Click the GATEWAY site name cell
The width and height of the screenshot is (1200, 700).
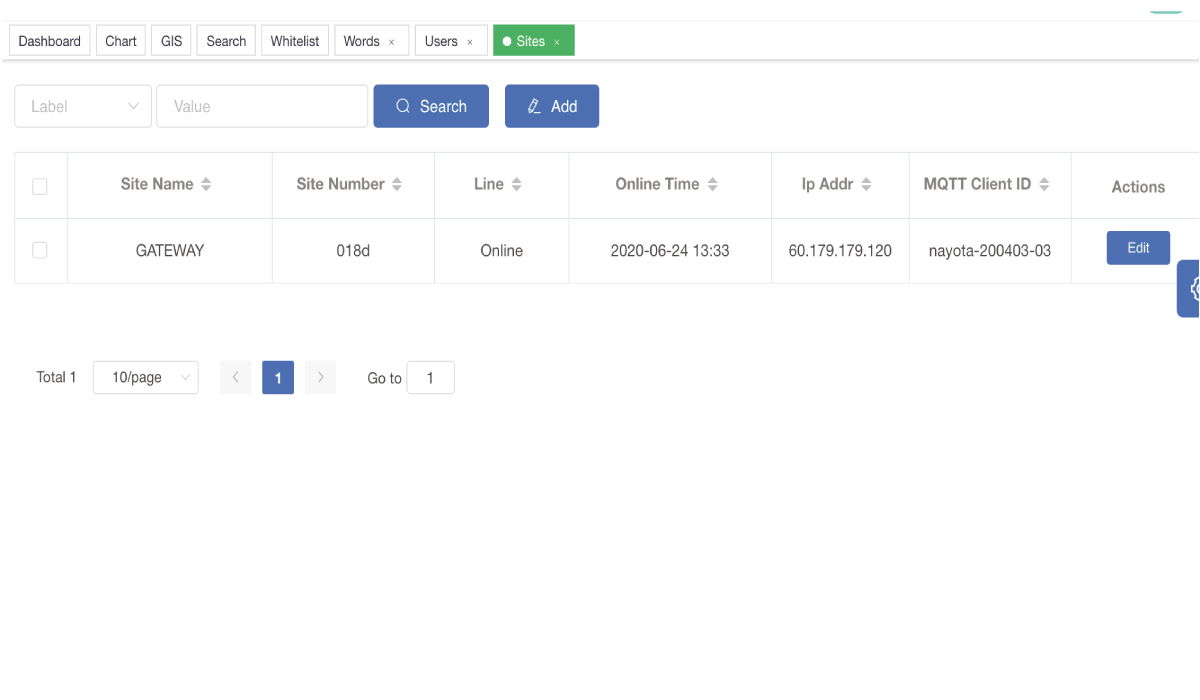(170, 251)
